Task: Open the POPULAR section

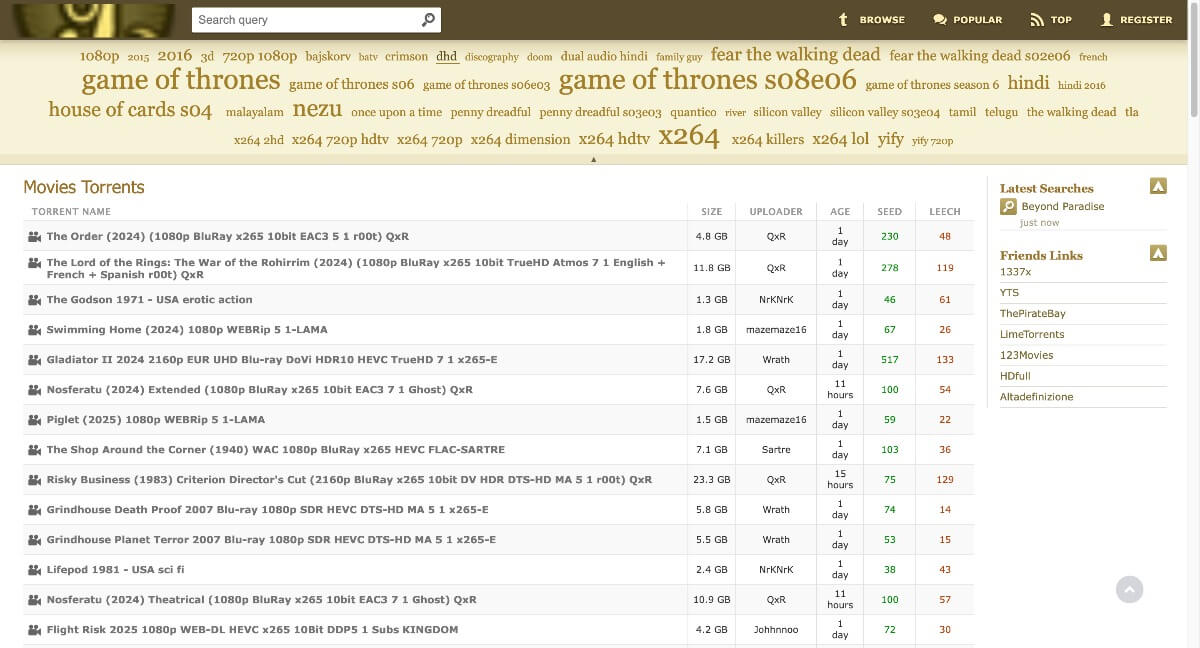Action: point(977,19)
